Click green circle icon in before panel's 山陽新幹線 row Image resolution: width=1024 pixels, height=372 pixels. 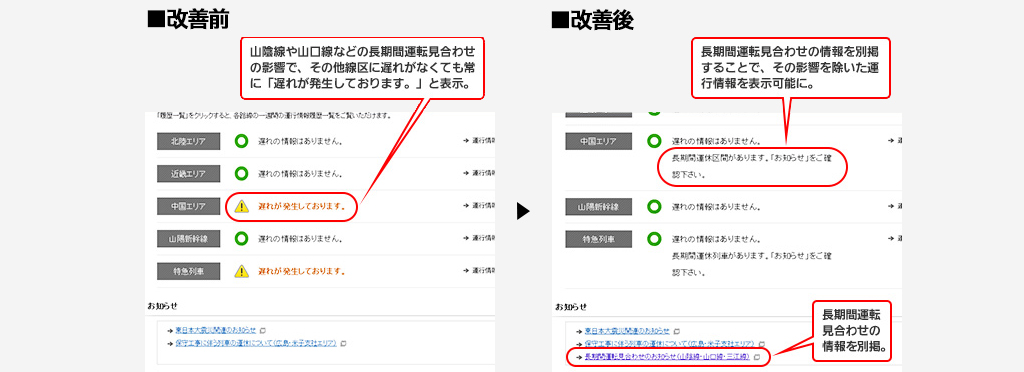242,238
